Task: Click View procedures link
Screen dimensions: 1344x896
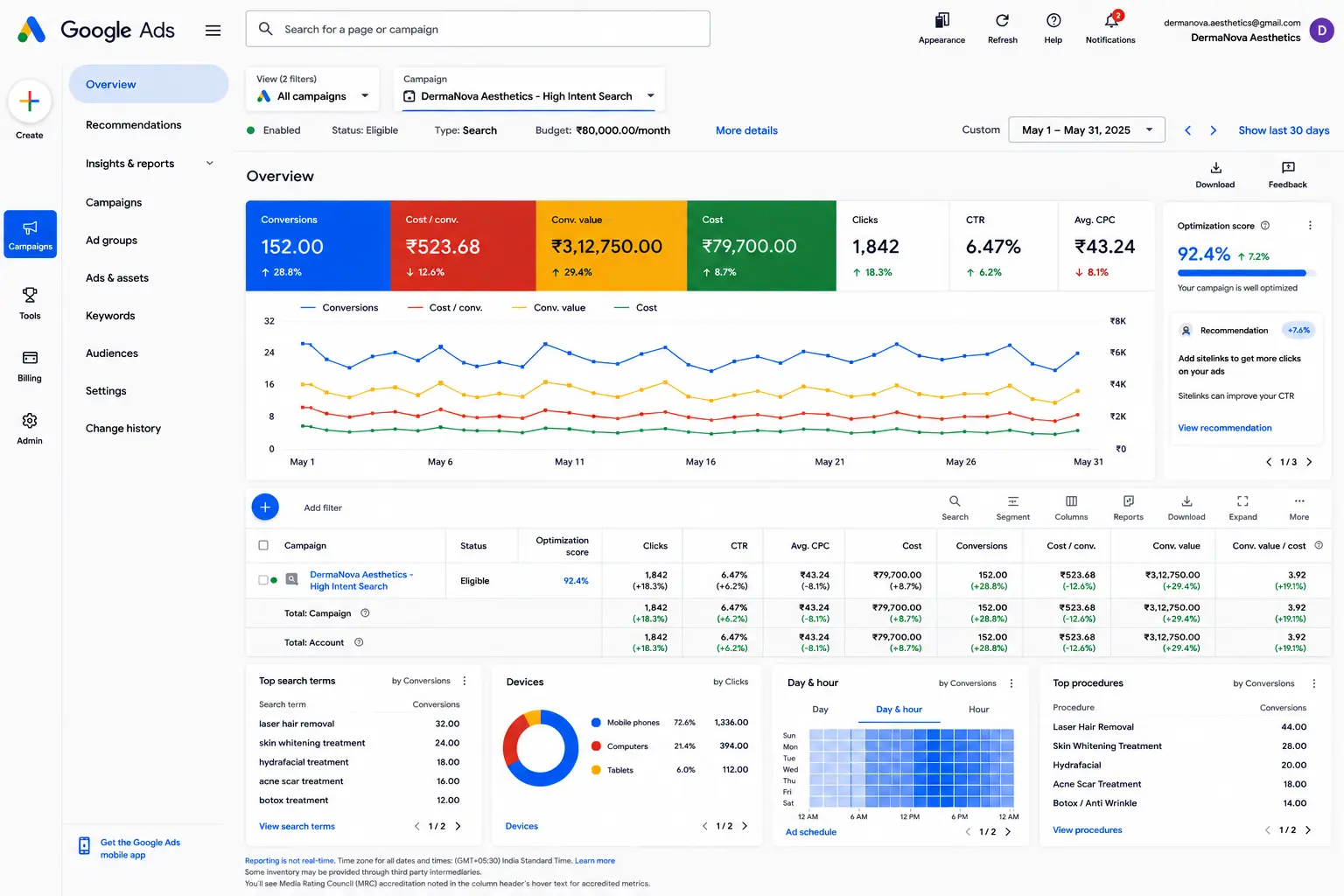Action: pos(1087,830)
